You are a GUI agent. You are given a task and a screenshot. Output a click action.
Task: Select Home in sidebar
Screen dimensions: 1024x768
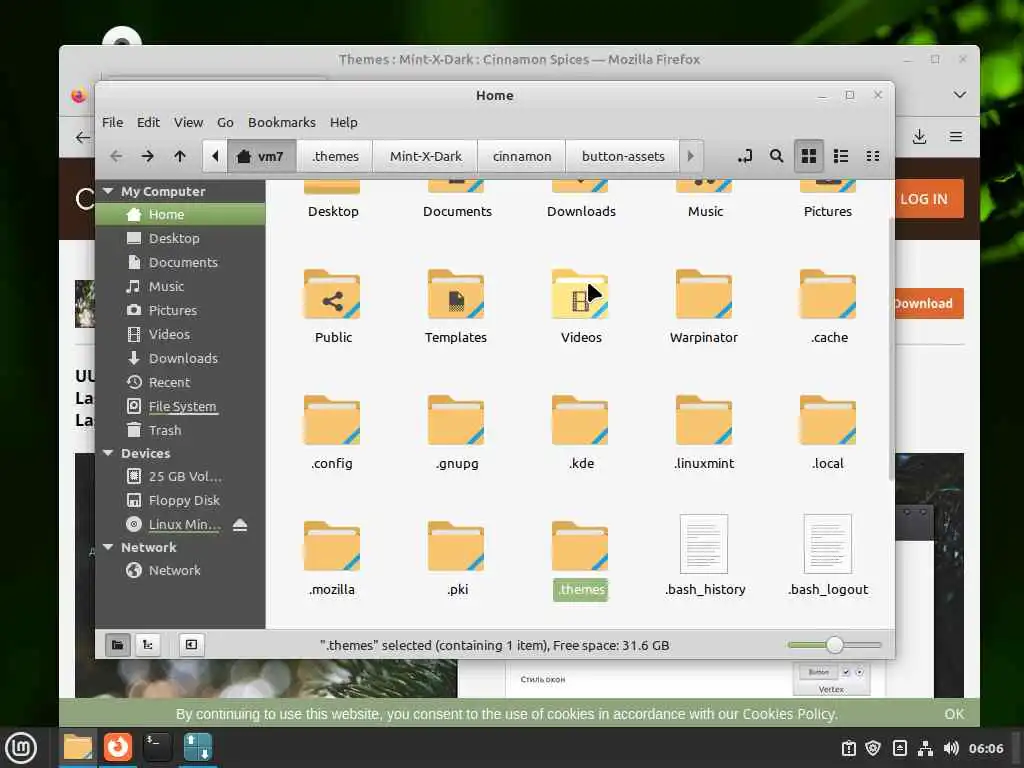pyautogui.click(x=180, y=214)
